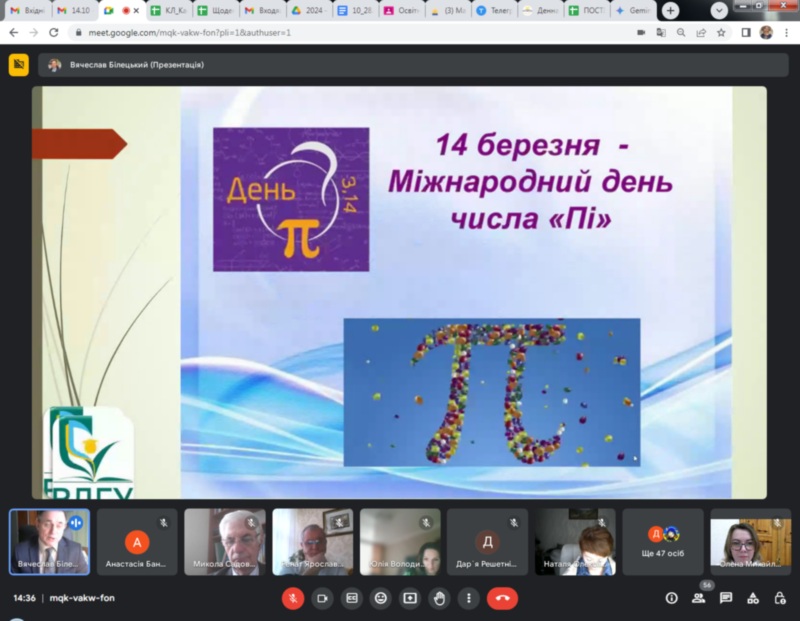Open meeting details info icon

(x=671, y=598)
